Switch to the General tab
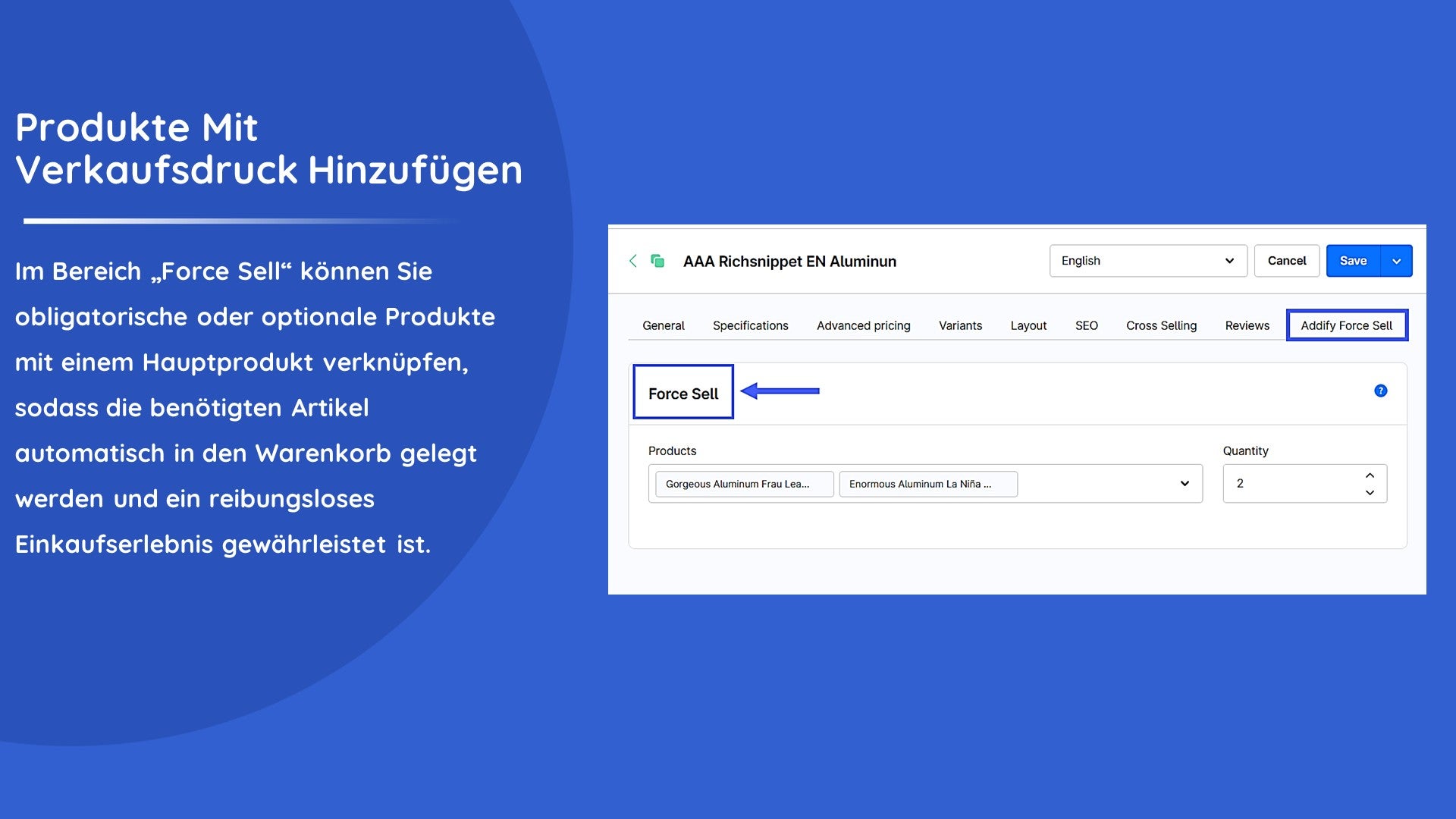Viewport: 1456px width, 819px height. (x=663, y=325)
